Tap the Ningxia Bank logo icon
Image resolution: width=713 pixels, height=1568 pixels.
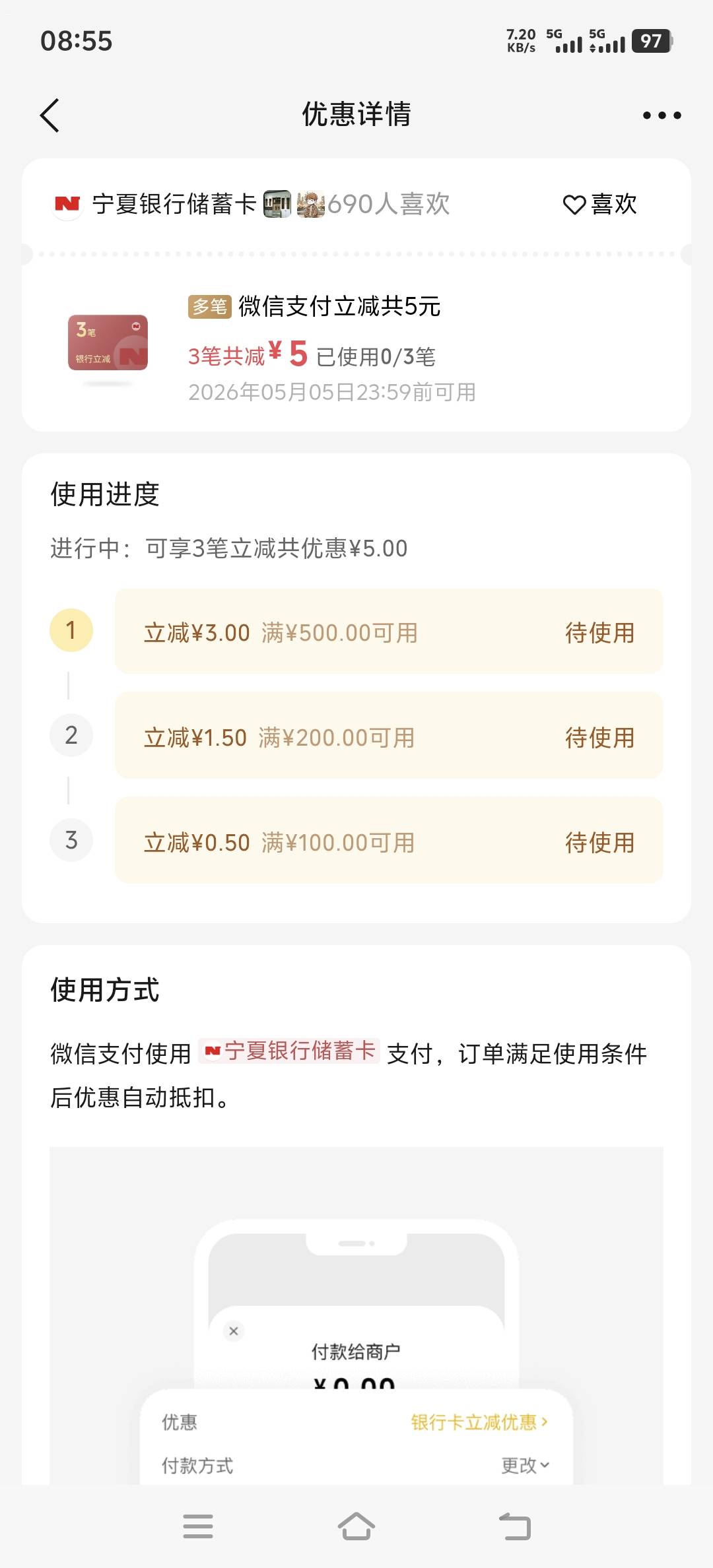click(x=67, y=205)
